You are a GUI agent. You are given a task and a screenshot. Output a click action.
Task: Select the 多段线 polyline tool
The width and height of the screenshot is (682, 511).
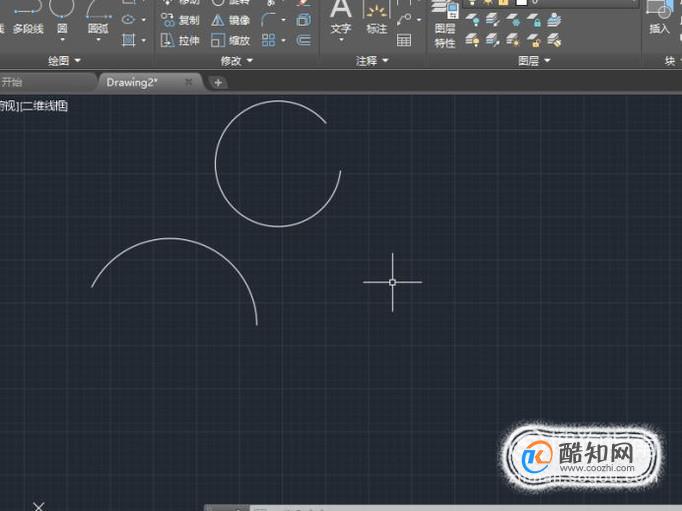27,18
